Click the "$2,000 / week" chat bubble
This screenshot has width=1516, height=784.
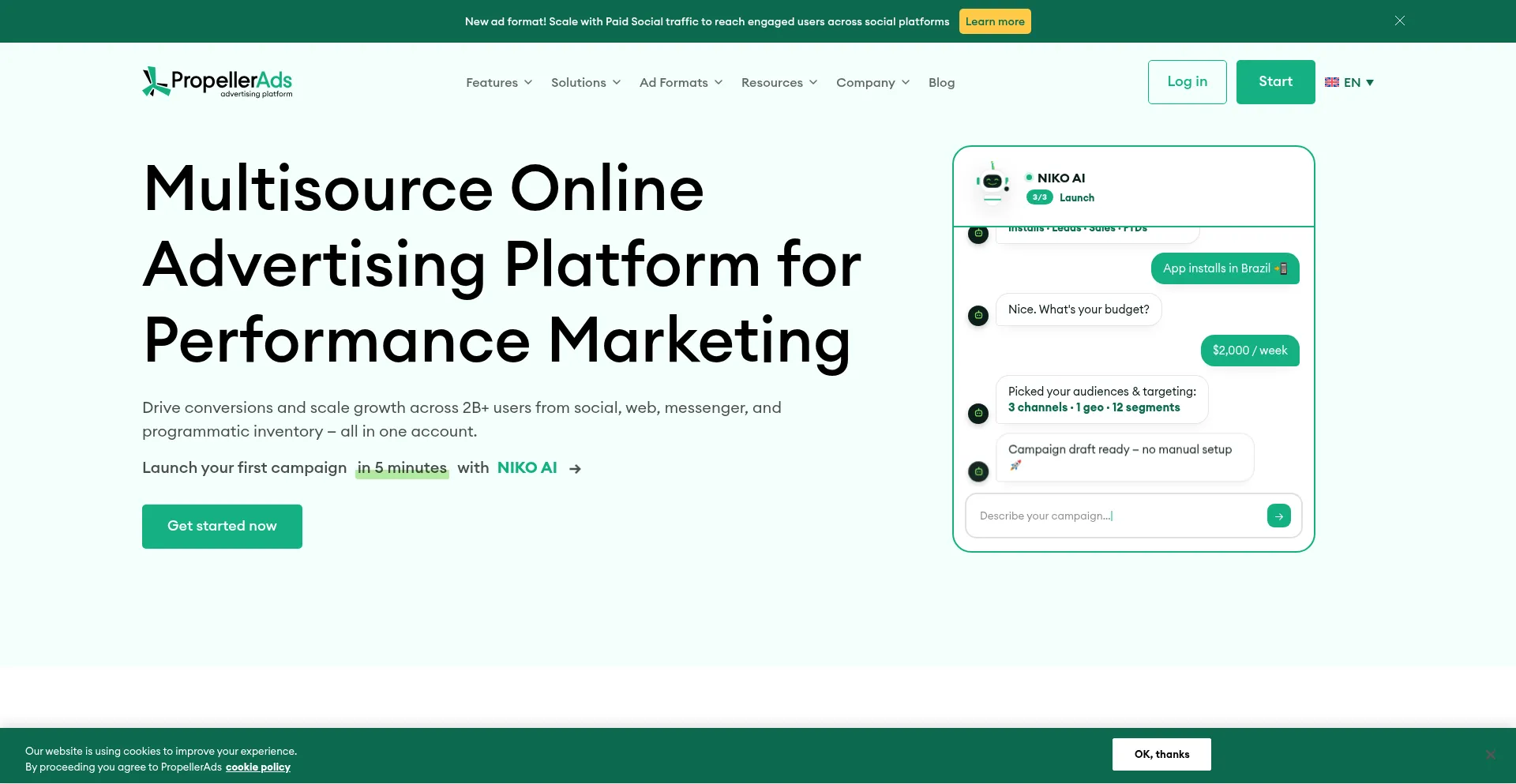pos(1250,351)
